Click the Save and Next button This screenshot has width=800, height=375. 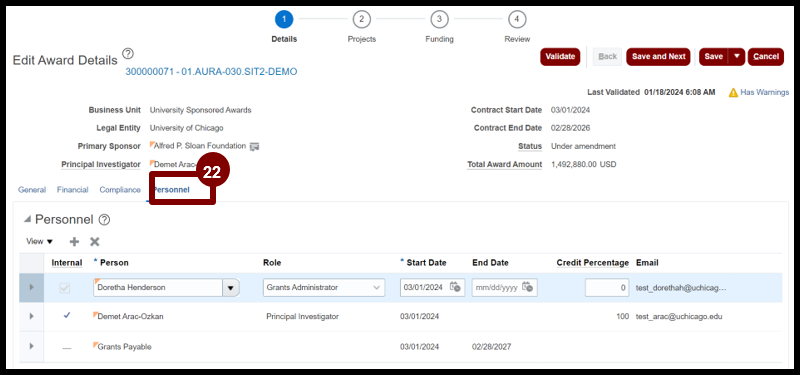(x=659, y=56)
